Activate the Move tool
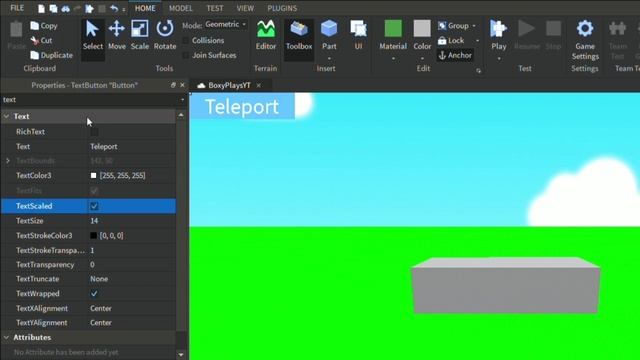 [x=117, y=36]
